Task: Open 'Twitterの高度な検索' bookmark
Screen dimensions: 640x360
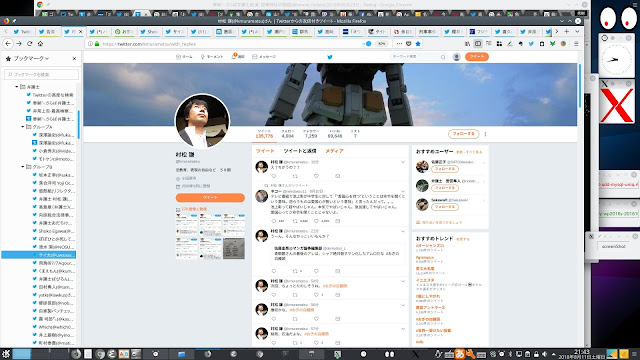Action: [50, 95]
